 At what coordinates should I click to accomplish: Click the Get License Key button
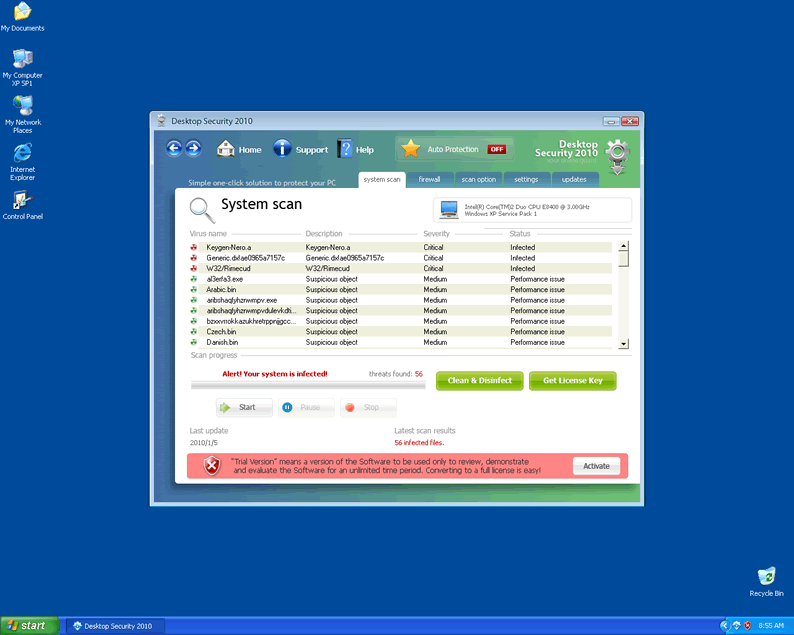572,381
